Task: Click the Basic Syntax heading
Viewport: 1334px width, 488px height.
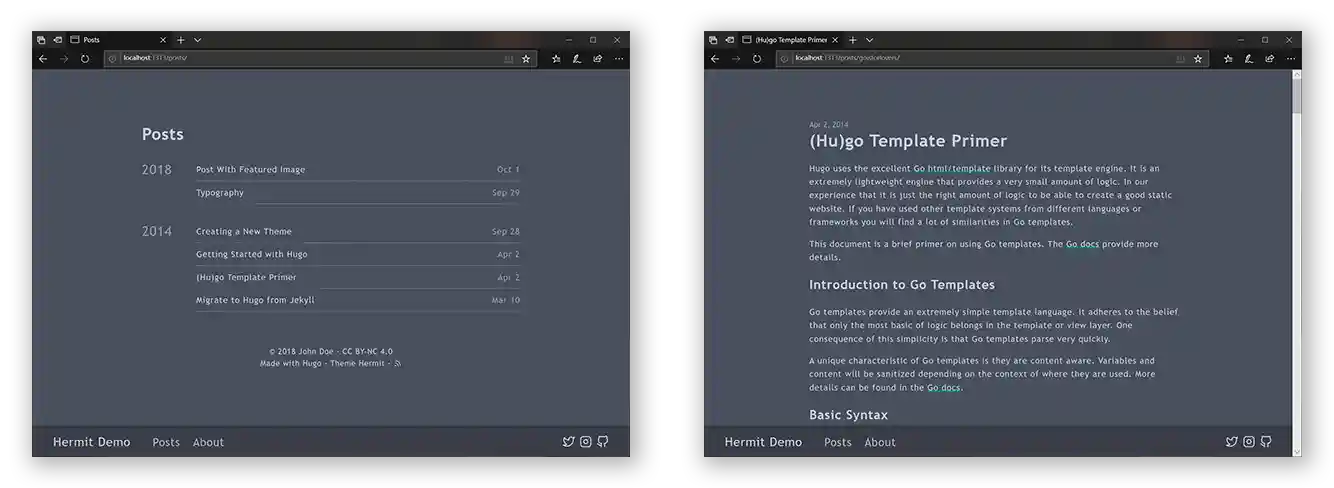Action: 848,415
